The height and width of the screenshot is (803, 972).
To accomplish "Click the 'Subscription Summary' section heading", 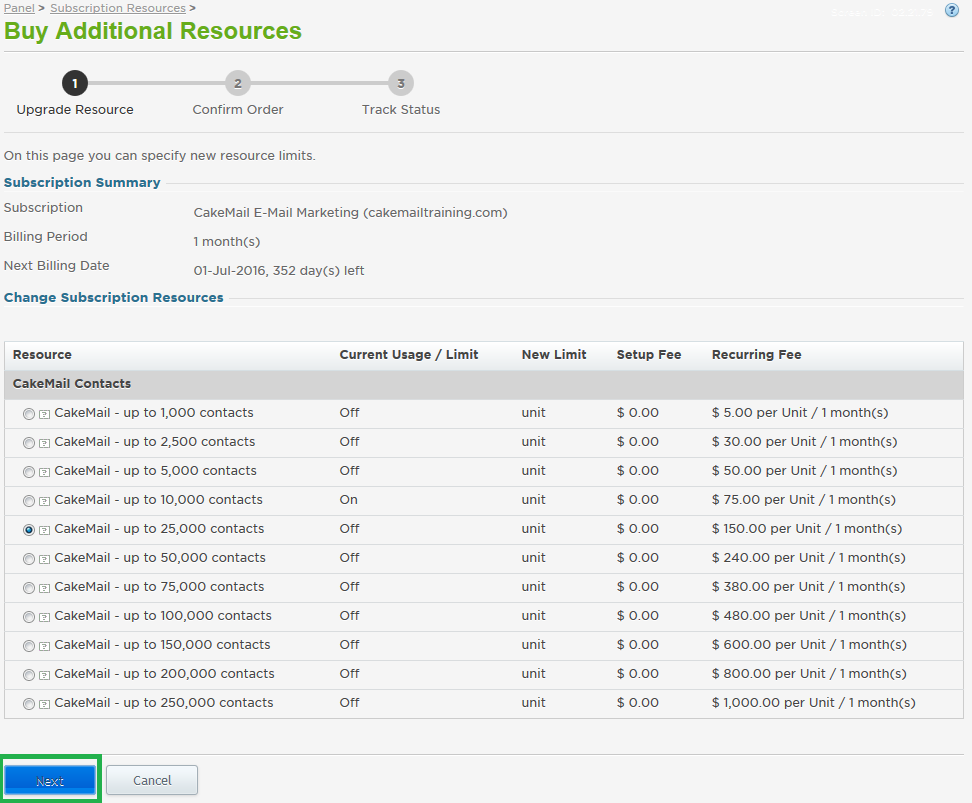I will coord(82,183).
